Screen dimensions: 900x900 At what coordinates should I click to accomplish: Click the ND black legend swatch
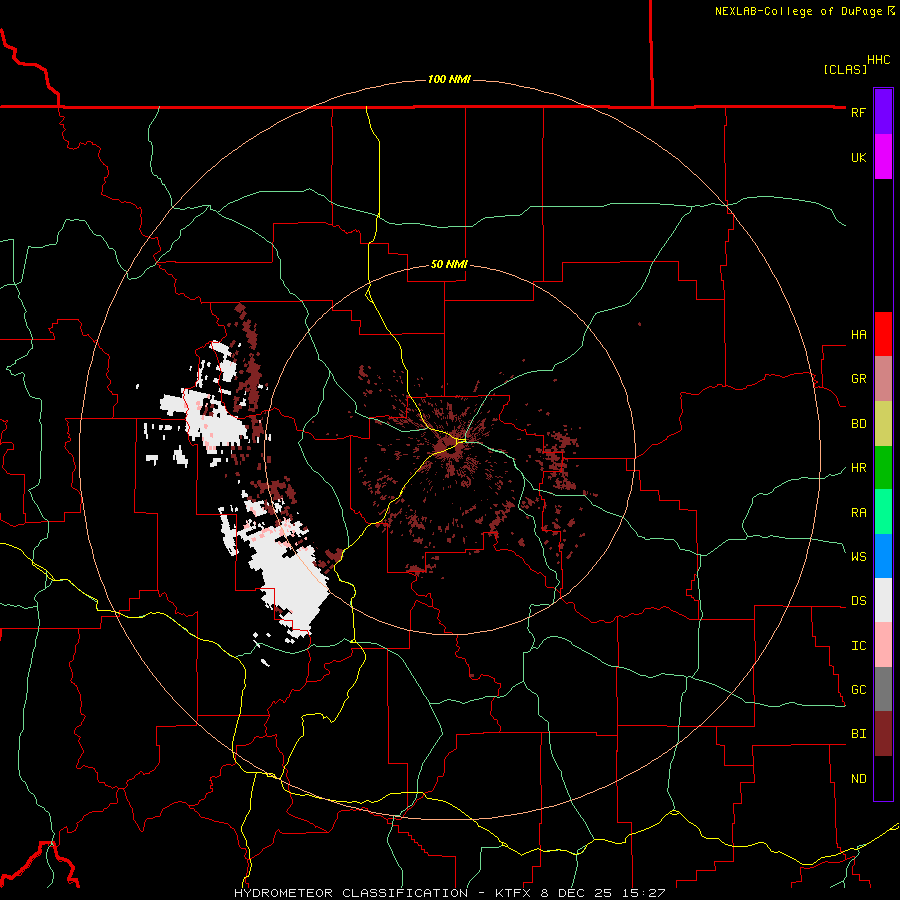(883, 778)
